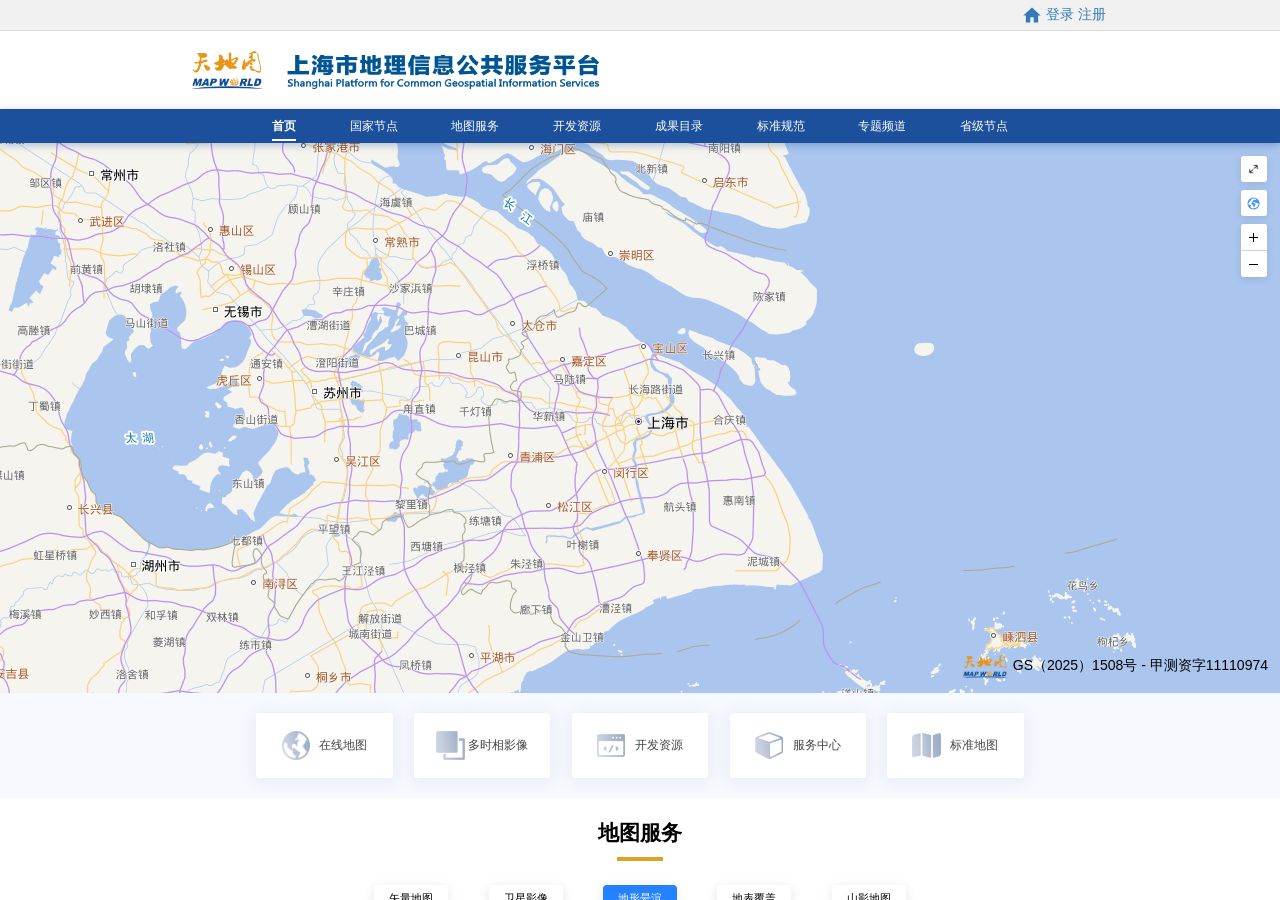The height and width of the screenshot is (900, 1280).
Task: Select the 矢量地图 tab
Action: tap(411, 893)
